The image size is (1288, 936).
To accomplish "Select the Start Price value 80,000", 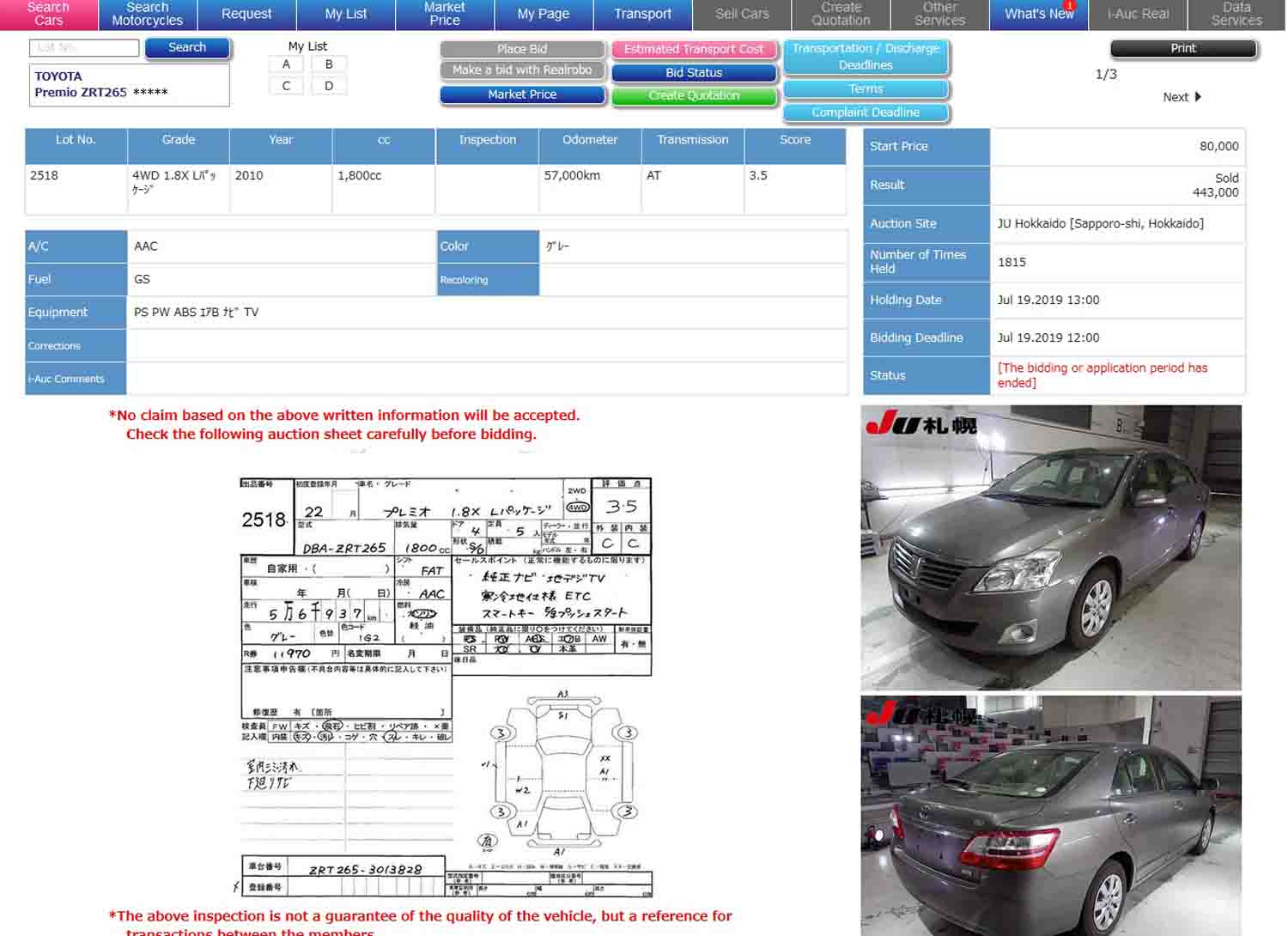I will 1218,146.
